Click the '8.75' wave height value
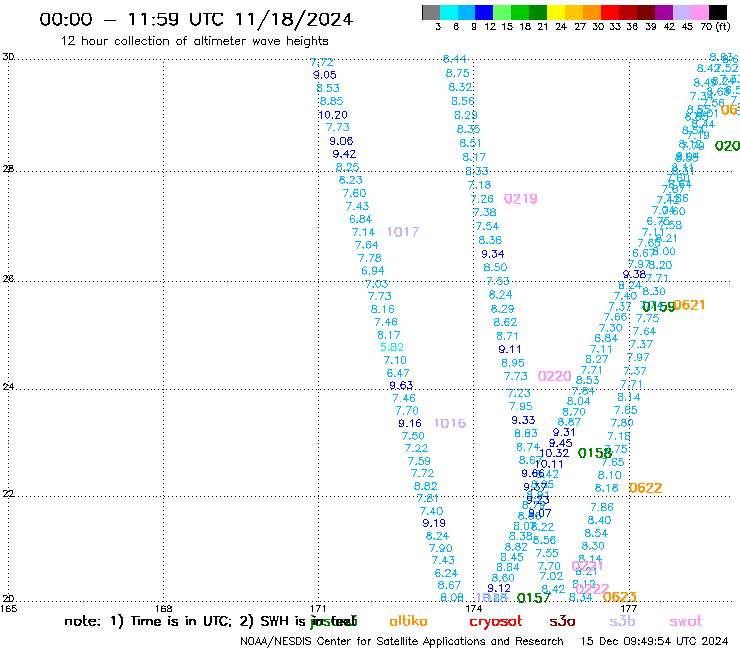The height and width of the screenshot is (650, 740). (458, 73)
